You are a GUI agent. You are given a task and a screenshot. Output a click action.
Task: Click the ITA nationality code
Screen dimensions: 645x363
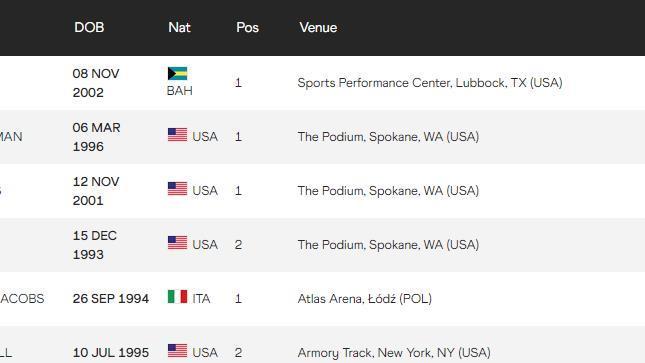pos(201,298)
